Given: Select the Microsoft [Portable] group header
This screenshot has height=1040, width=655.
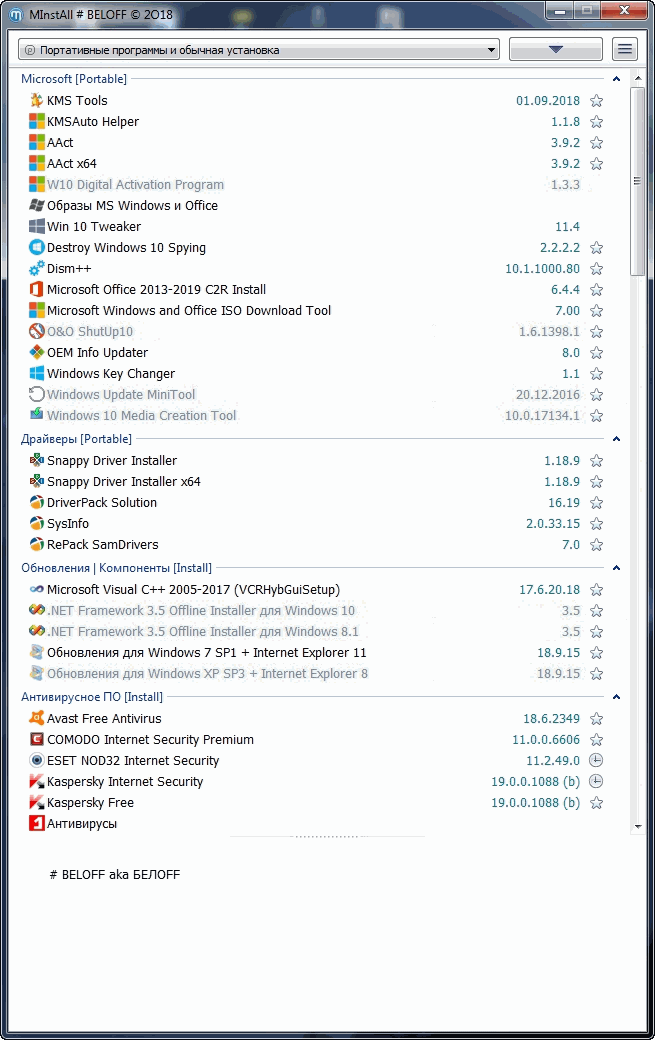Looking at the screenshot, I should coord(74,79).
